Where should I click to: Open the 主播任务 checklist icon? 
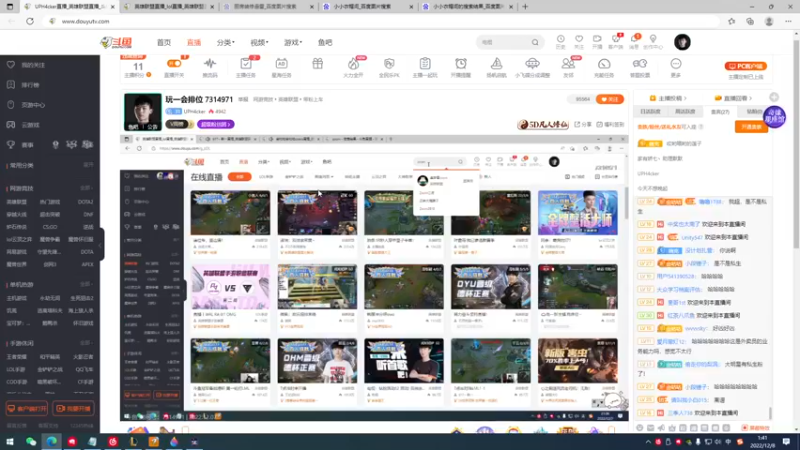click(245, 64)
